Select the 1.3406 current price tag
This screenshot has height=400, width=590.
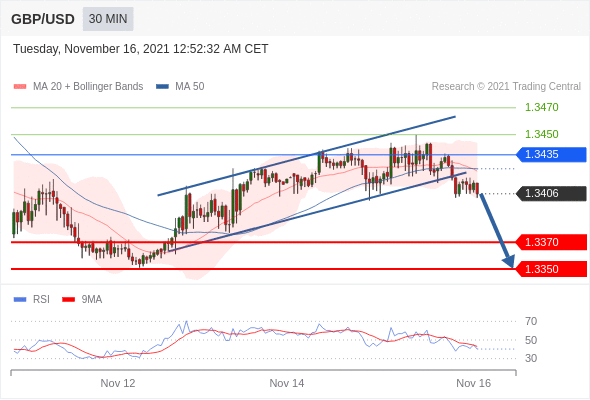click(551, 194)
